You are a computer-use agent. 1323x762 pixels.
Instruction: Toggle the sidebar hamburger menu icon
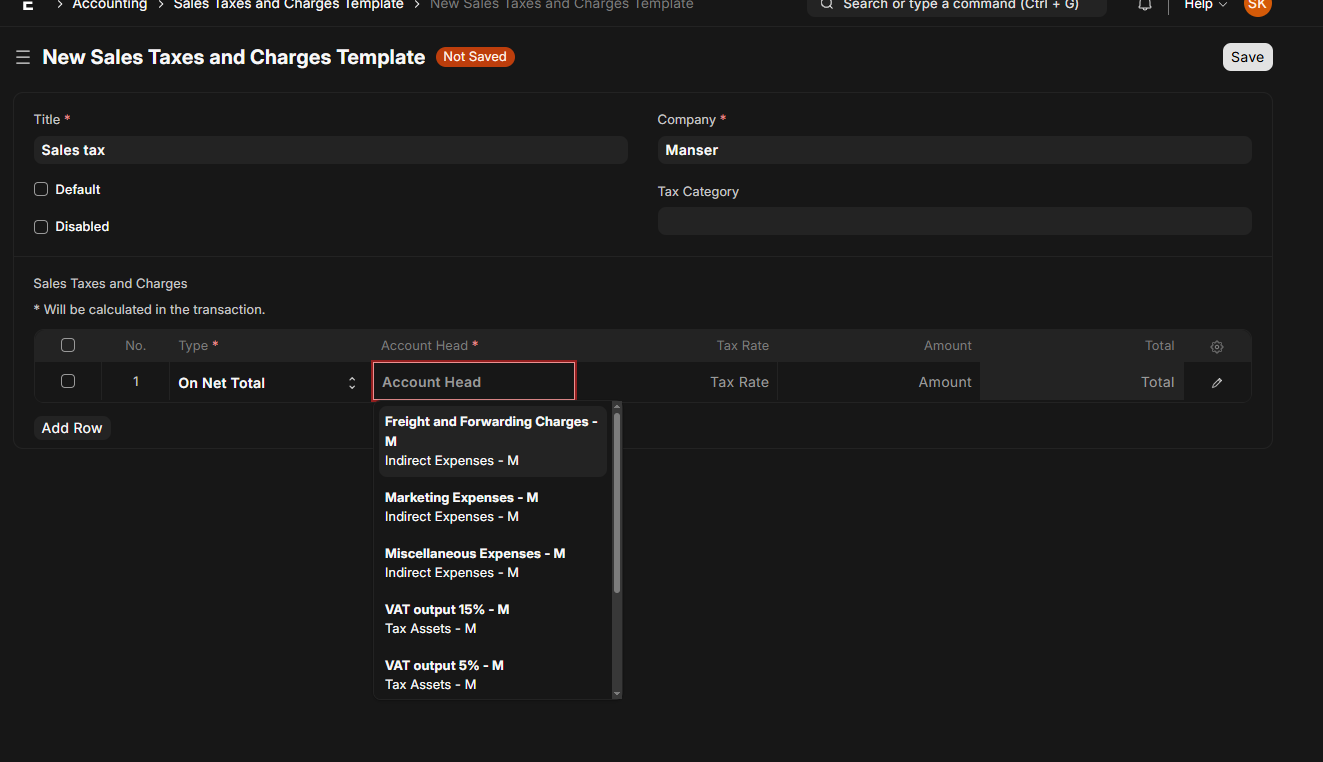(x=23, y=58)
